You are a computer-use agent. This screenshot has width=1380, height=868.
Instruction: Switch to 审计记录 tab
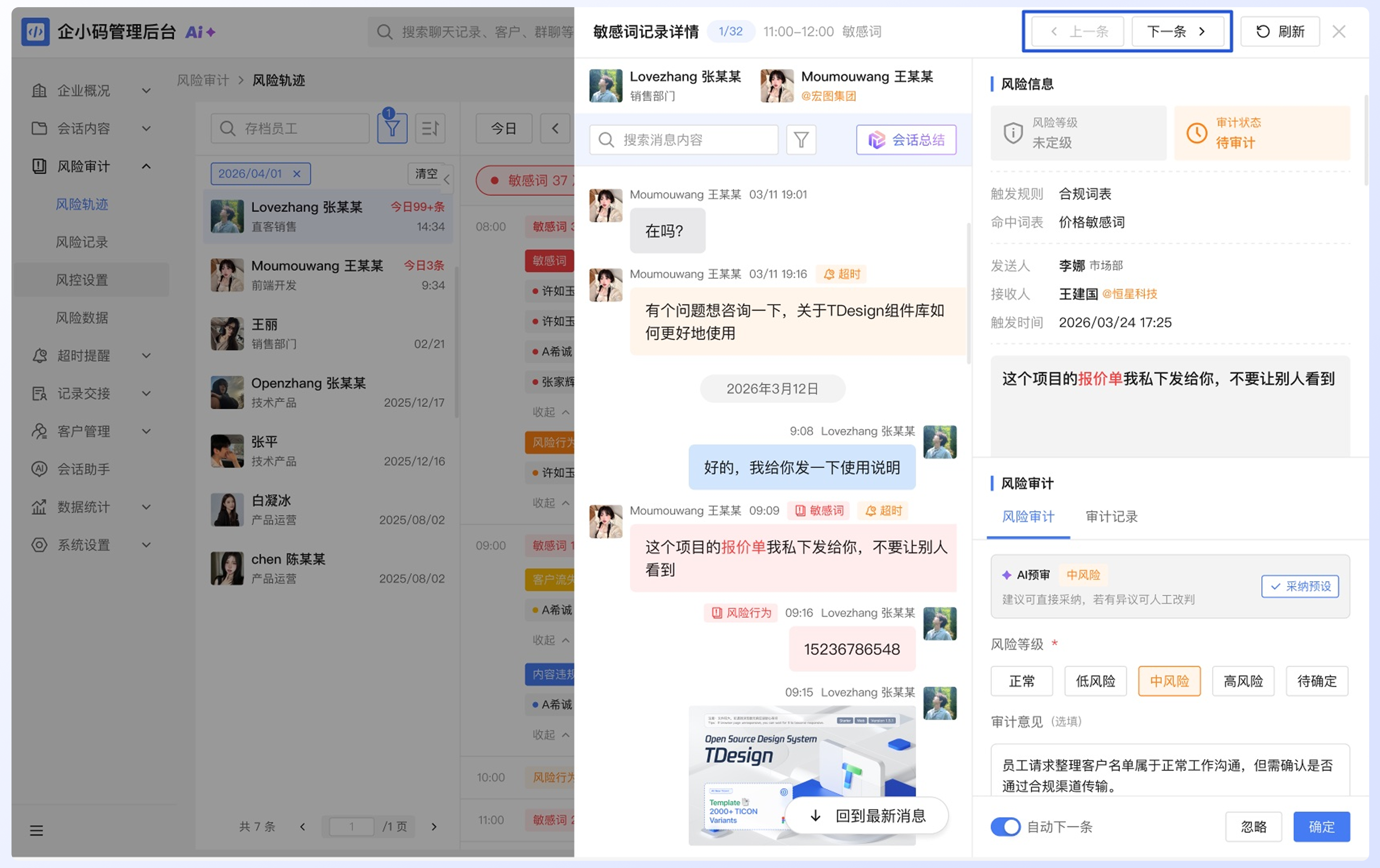(x=1111, y=516)
